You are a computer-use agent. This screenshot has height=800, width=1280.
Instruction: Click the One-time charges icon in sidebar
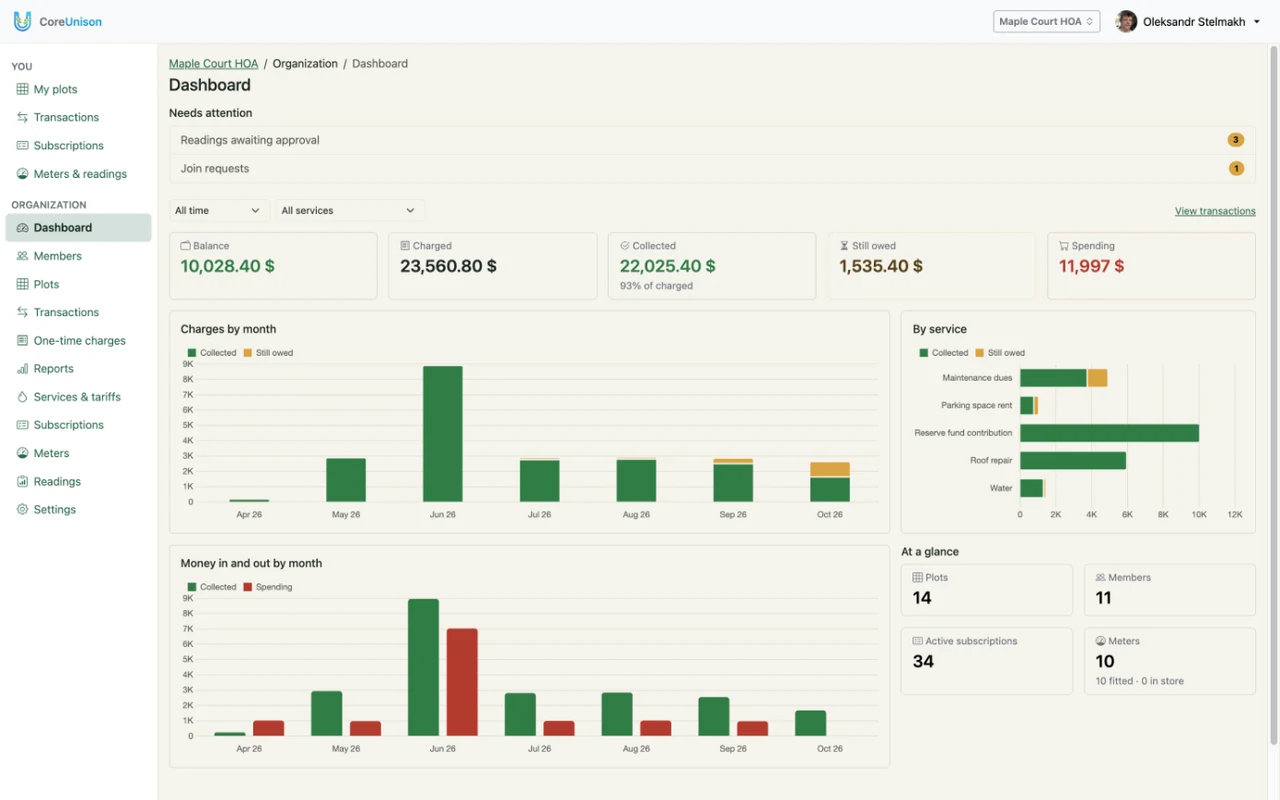[x=23, y=341]
